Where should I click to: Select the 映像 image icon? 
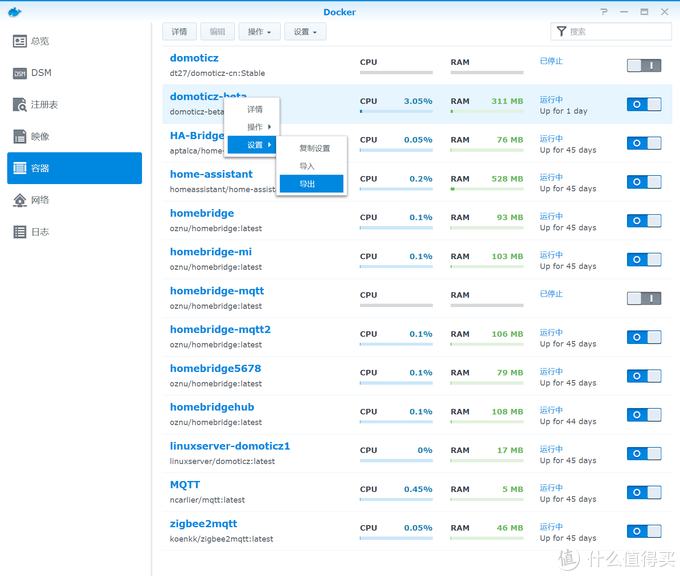(20, 136)
